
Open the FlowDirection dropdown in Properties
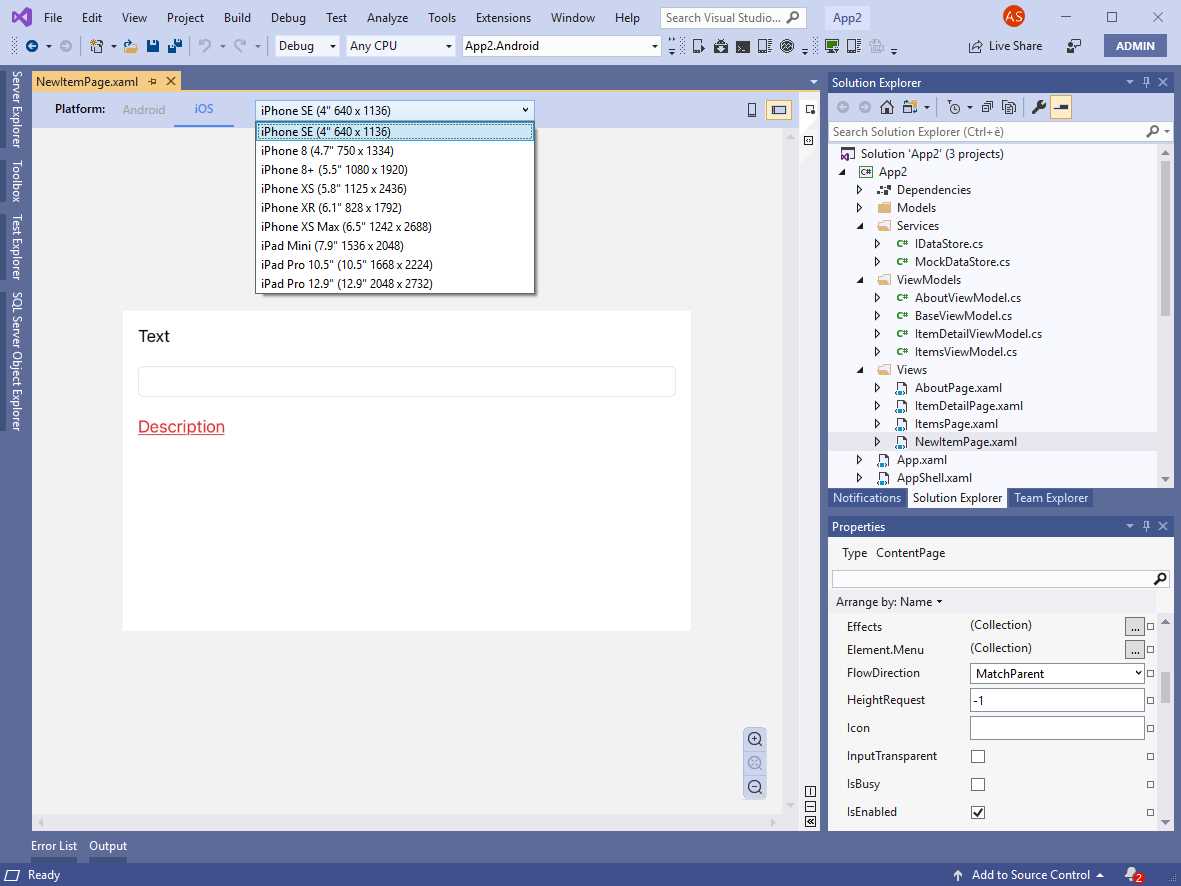click(1140, 673)
